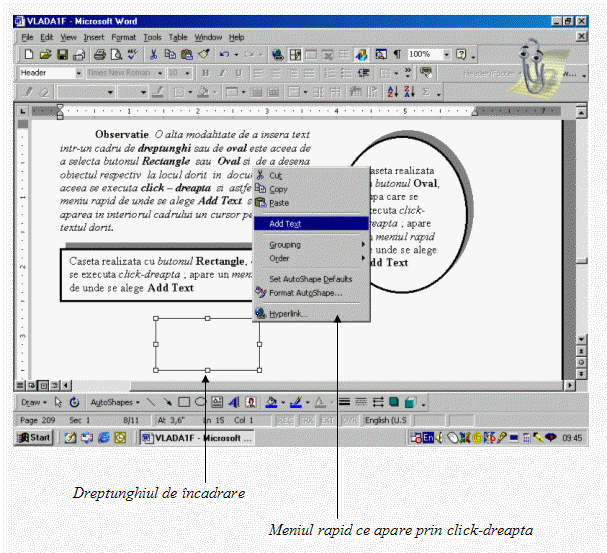Image resolution: width=607 pixels, height=553 pixels.
Task: Switch to Normal View button at bottom left
Action: point(20,385)
